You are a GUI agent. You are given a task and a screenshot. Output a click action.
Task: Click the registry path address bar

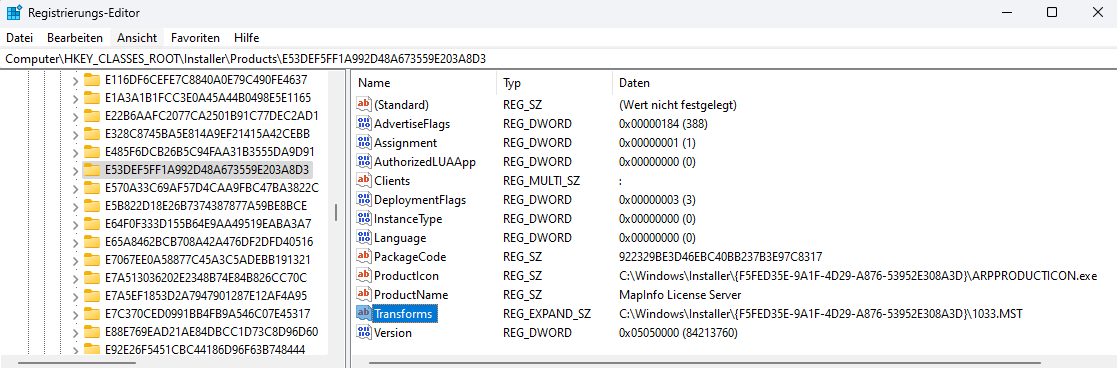tap(558, 58)
